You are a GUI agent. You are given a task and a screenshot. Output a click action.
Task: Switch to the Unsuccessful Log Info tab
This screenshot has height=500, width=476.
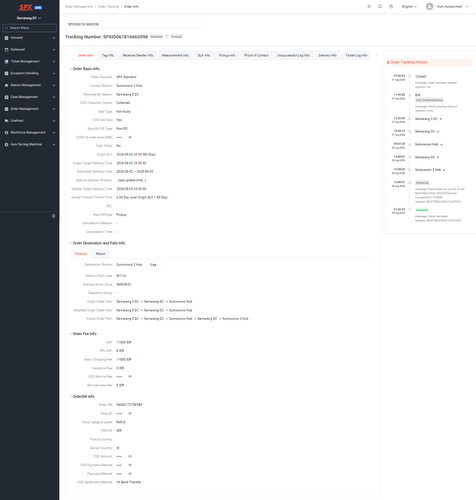[293, 55]
